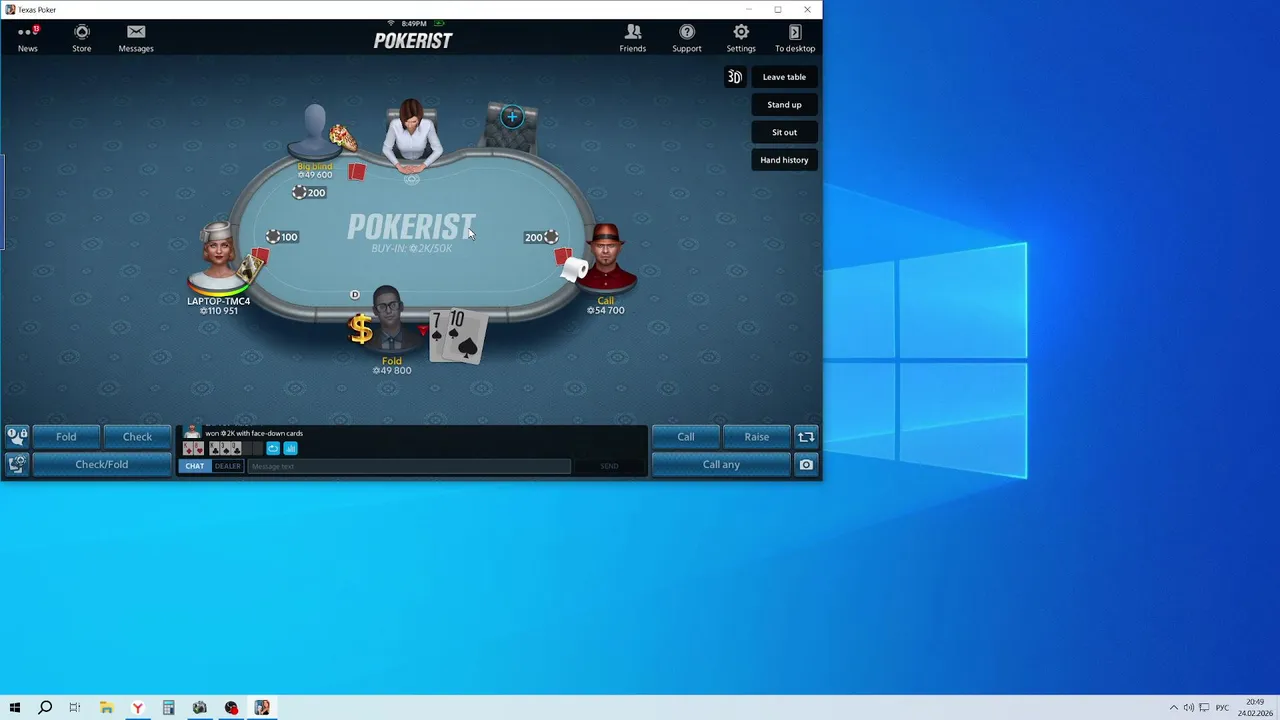This screenshot has height=720, width=1280.
Task: Open Calculator from taskbar
Action: (x=169, y=708)
